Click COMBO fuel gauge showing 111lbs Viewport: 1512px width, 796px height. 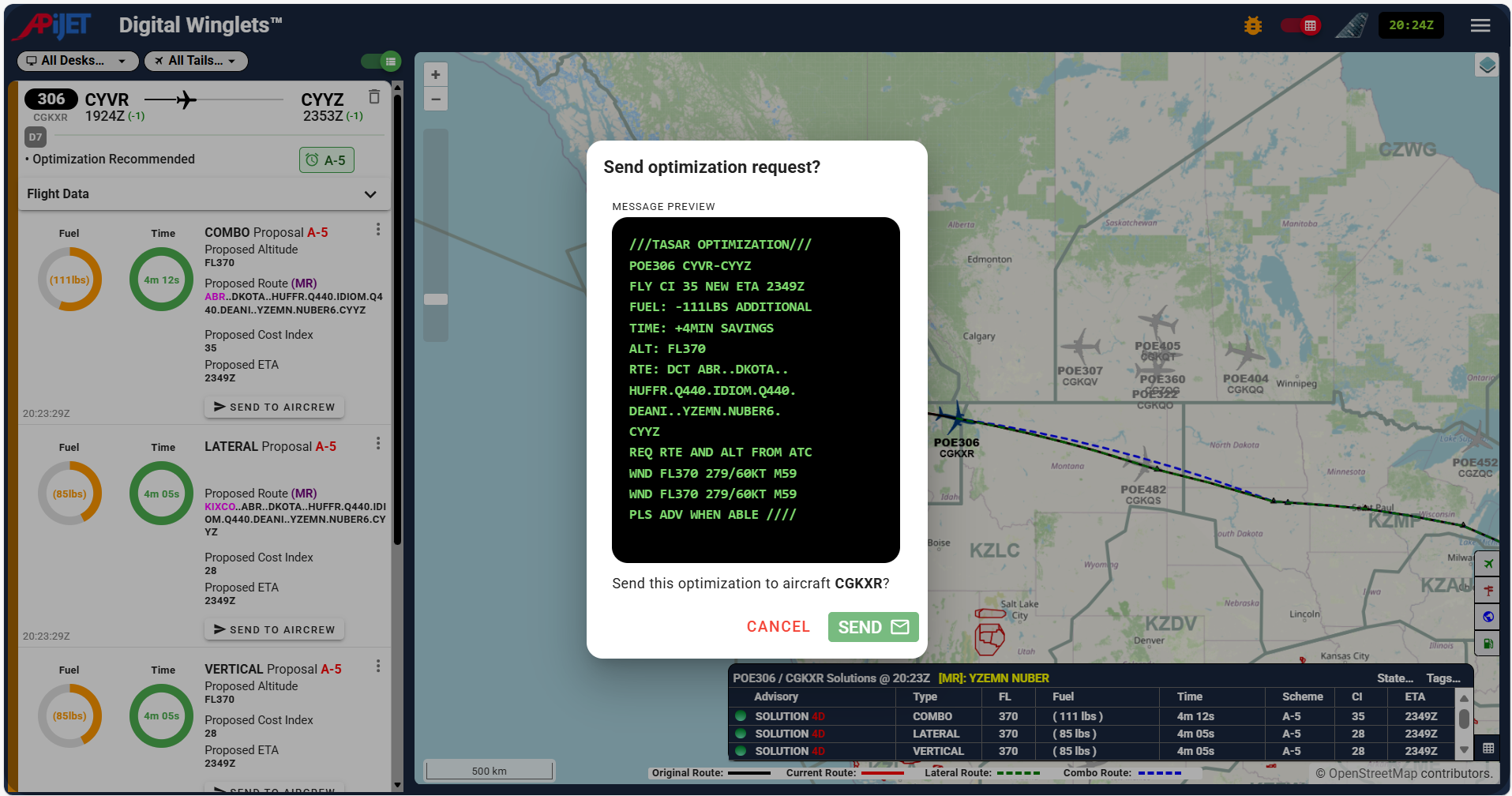tap(69, 280)
